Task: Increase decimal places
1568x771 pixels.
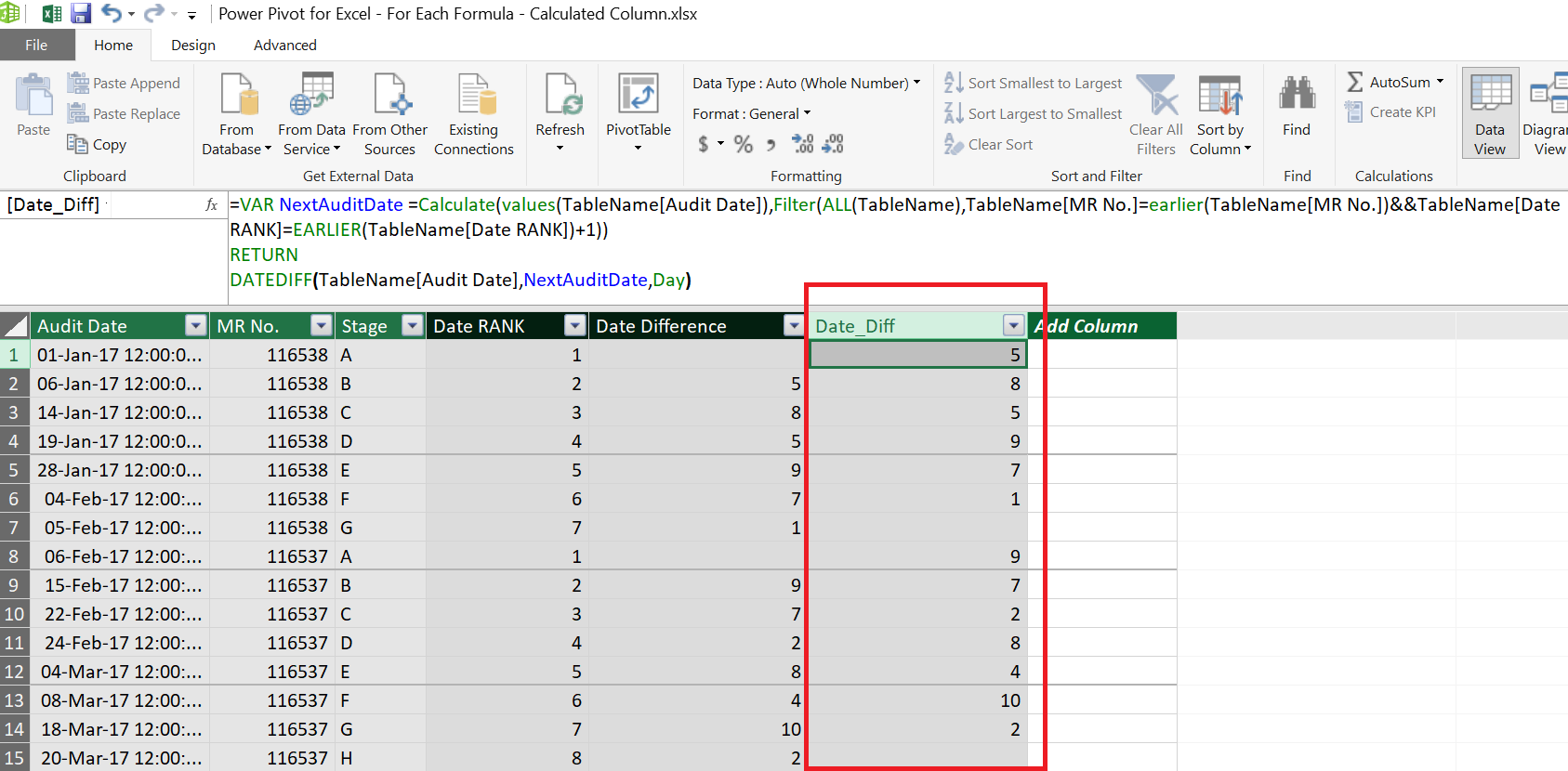Action: point(802,144)
